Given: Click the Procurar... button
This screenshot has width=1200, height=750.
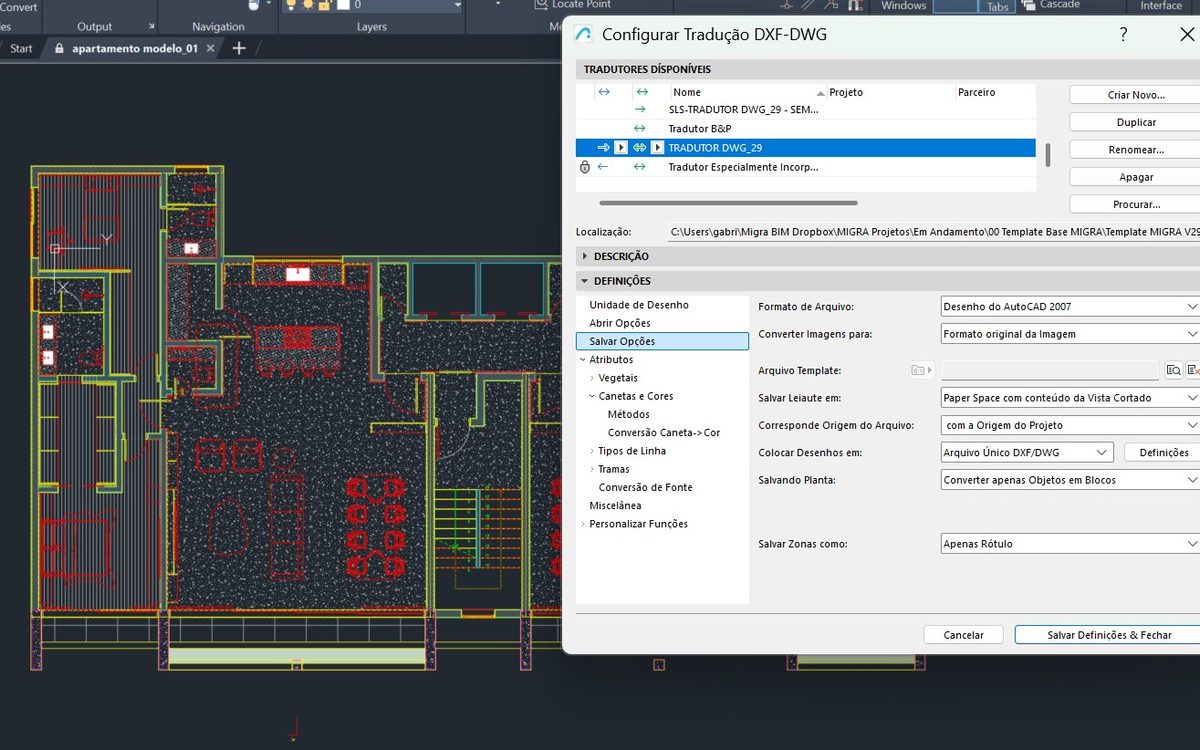Looking at the screenshot, I should tap(1136, 204).
